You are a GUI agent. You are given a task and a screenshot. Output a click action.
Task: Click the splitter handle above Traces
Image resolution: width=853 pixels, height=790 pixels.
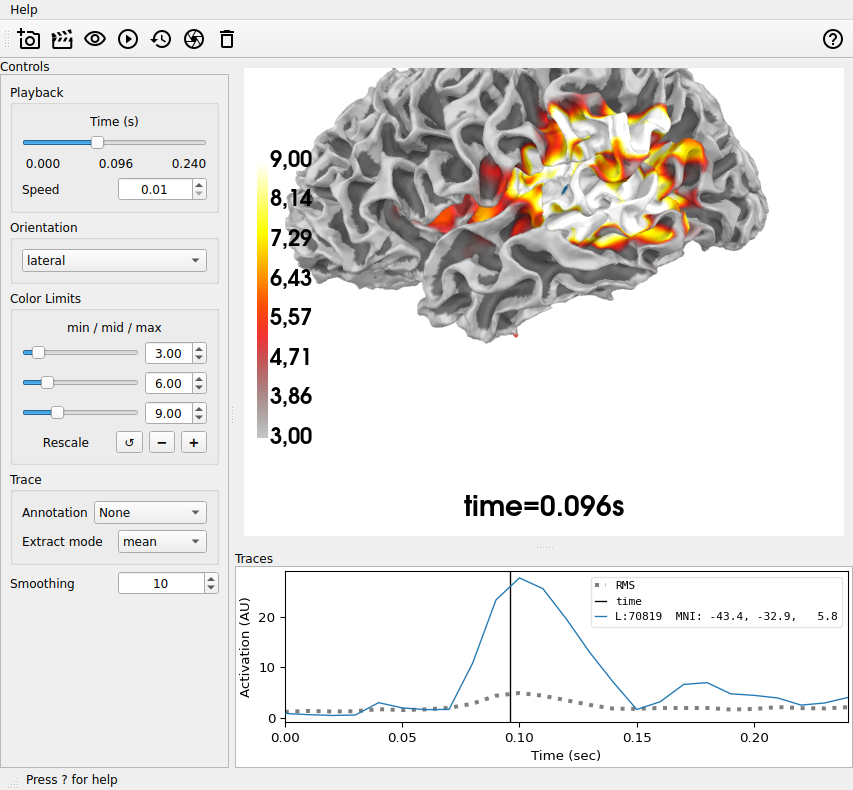[x=545, y=547]
